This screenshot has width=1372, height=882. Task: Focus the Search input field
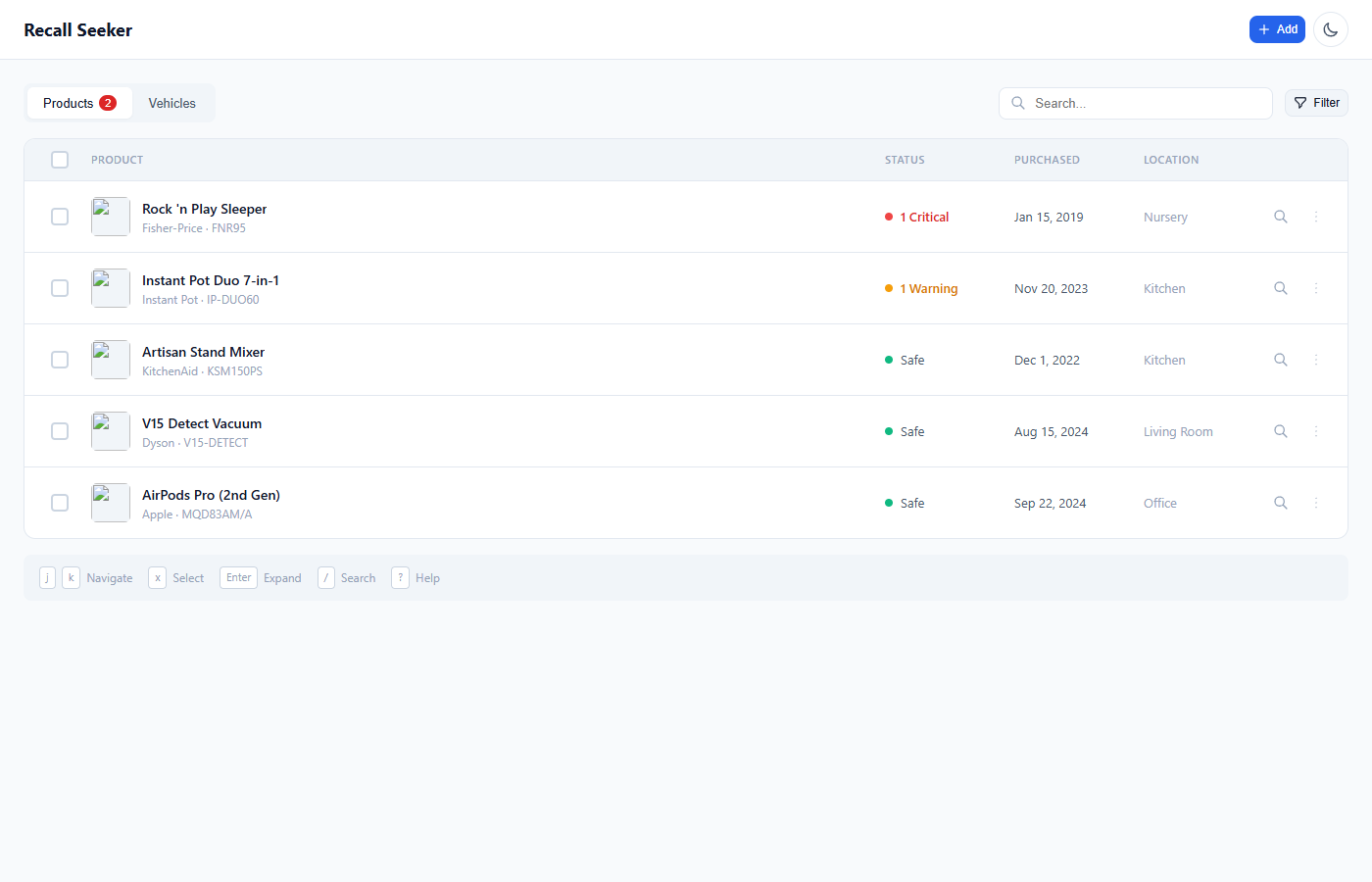point(1135,103)
